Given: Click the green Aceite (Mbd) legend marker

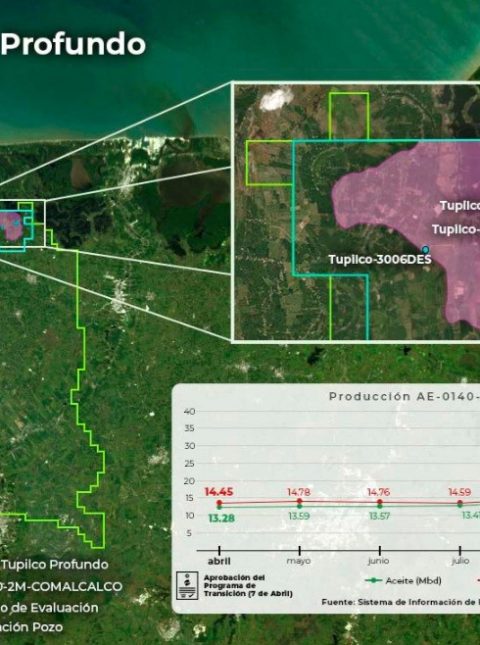Looking at the screenshot, I should [373, 580].
